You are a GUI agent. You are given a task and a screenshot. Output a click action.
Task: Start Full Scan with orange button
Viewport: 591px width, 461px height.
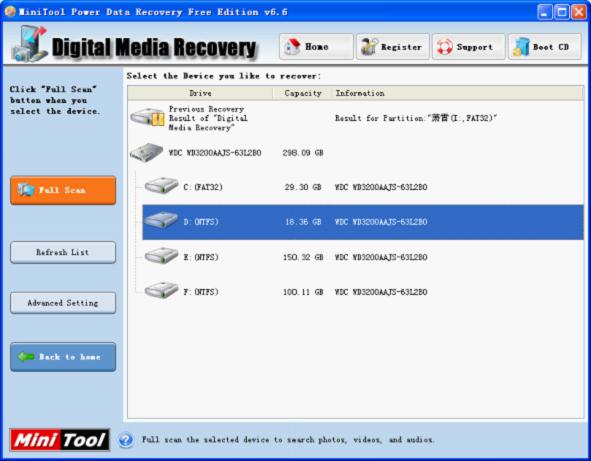pyautogui.click(x=63, y=190)
